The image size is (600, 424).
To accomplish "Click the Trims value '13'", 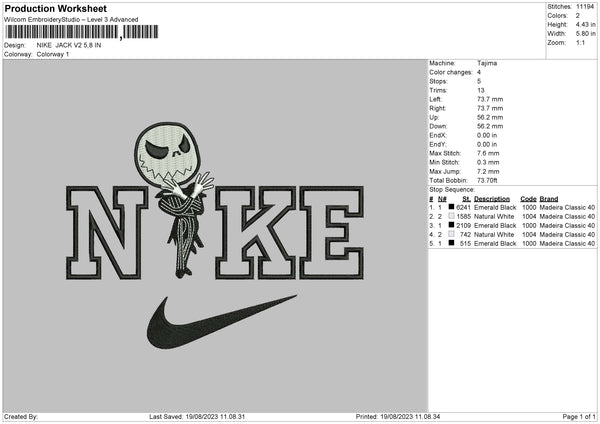I will click(x=481, y=90).
